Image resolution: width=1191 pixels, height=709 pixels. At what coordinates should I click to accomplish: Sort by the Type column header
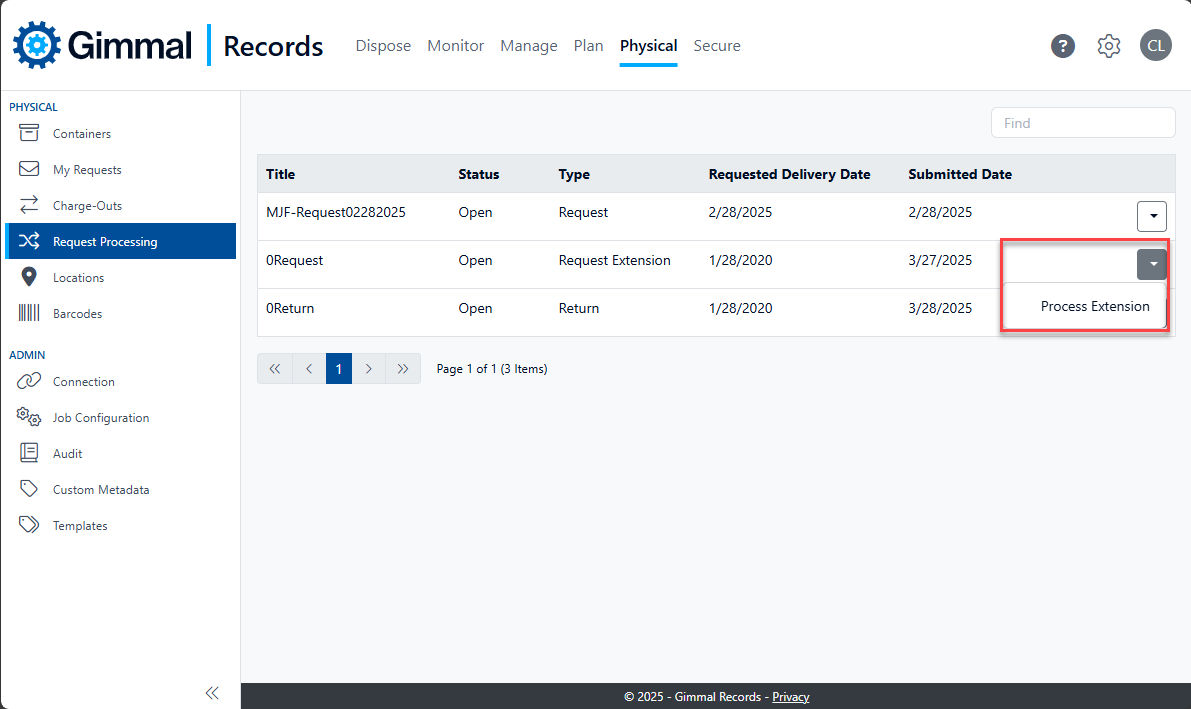point(574,174)
